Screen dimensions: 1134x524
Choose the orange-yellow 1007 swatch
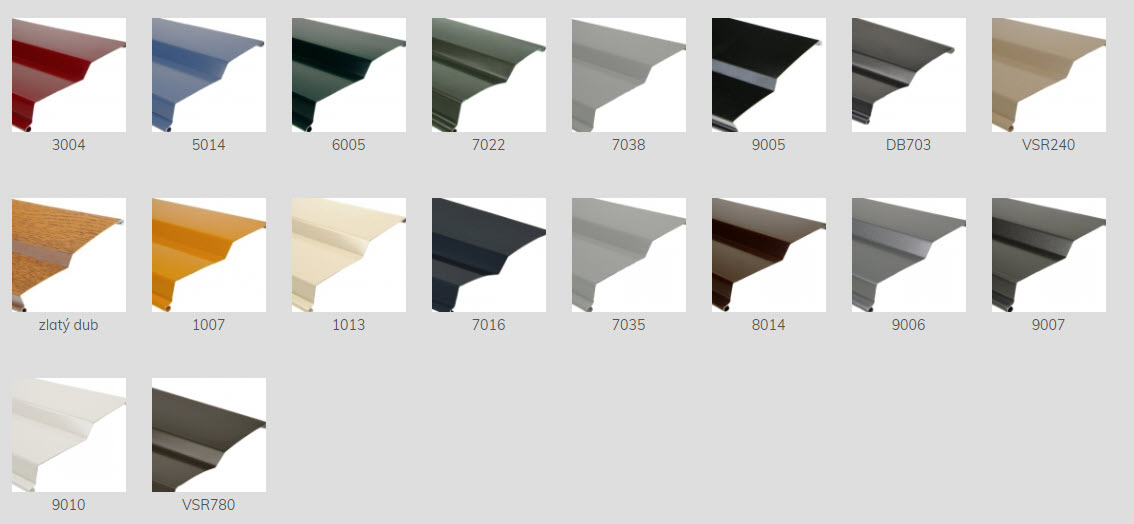pyautogui.click(x=209, y=255)
